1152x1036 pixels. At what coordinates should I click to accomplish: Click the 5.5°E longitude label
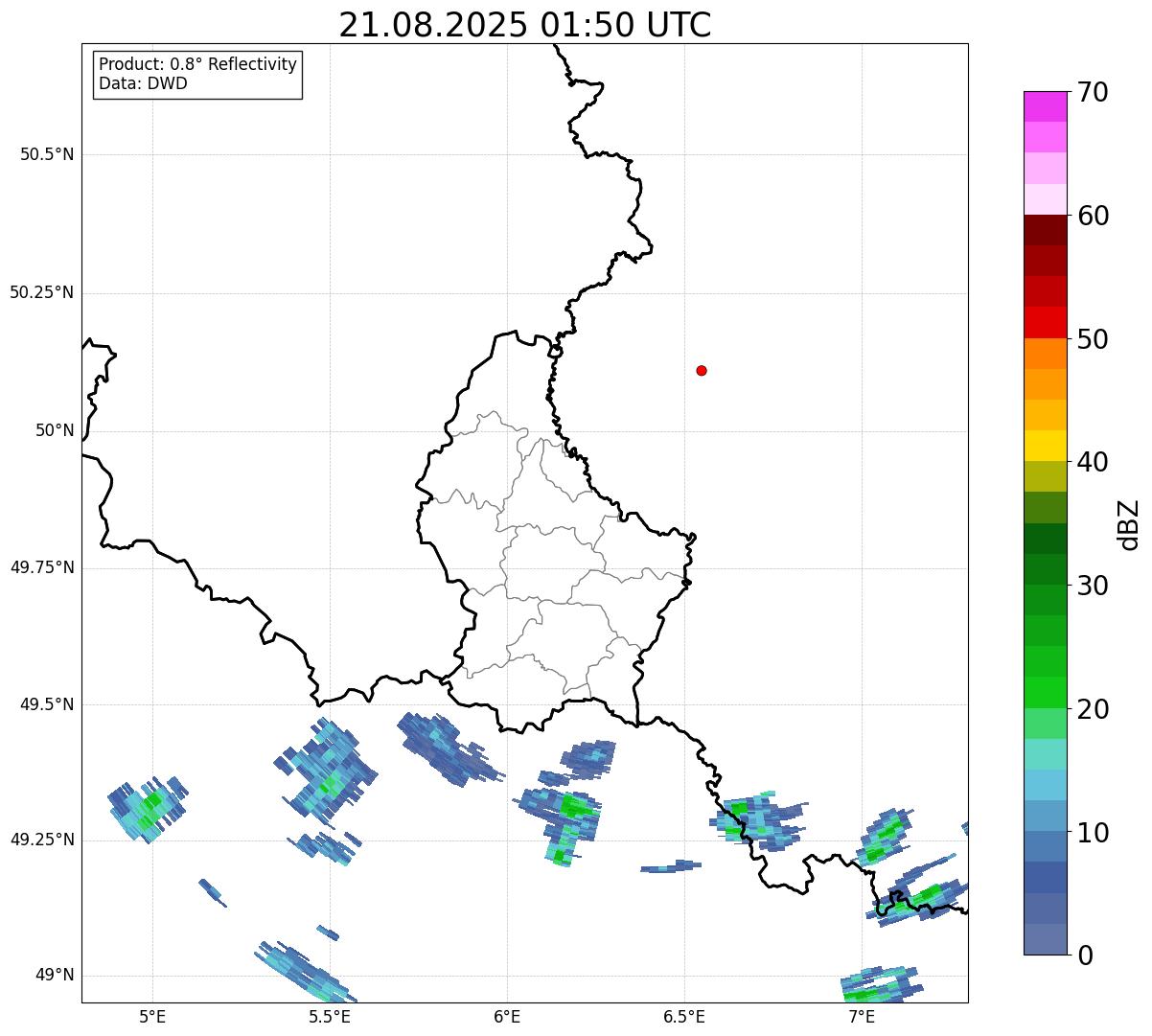coord(330,1017)
